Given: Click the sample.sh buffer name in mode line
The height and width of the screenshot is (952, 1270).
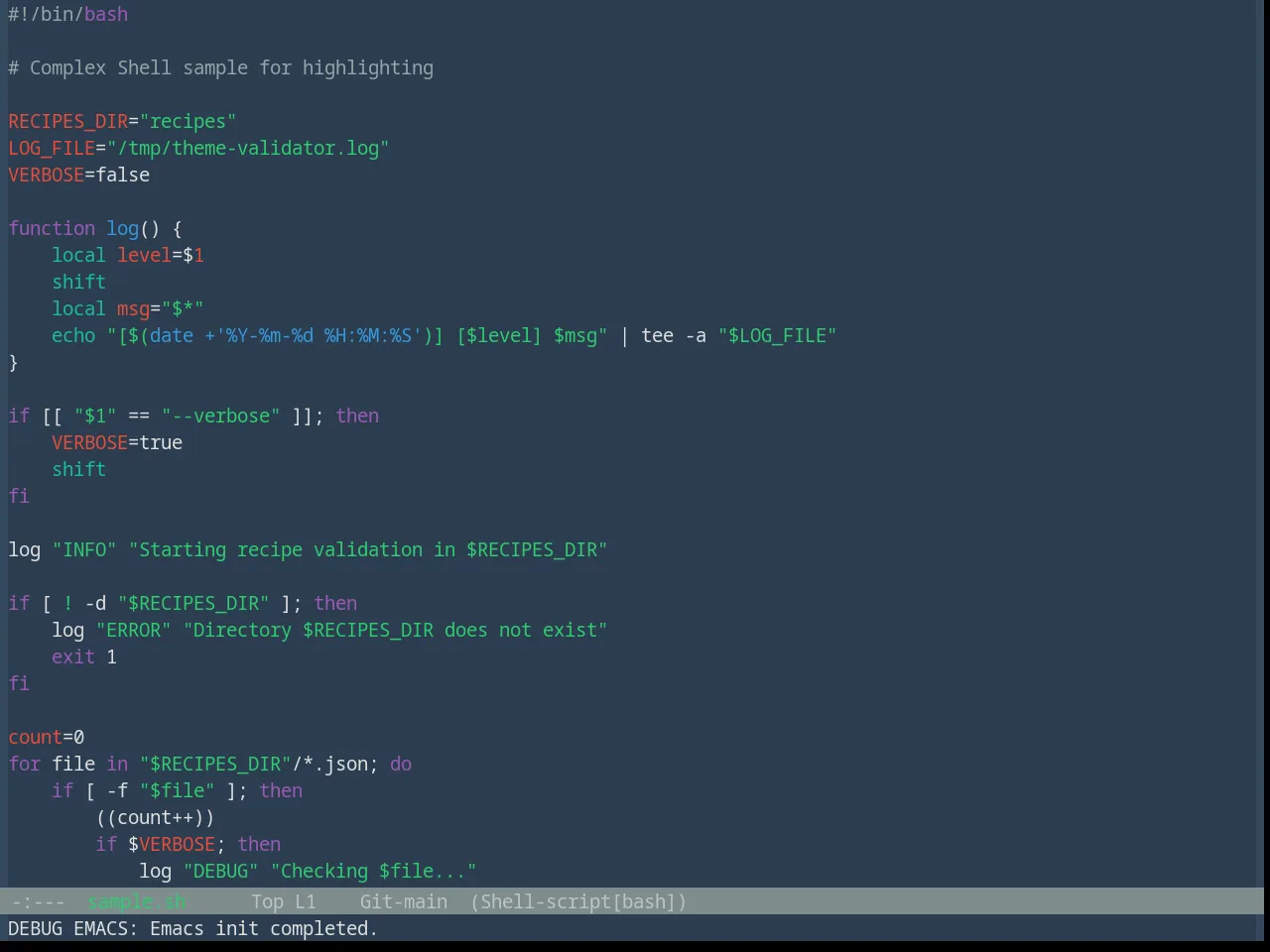Looking at the screenshot, I should coord(137,901).
